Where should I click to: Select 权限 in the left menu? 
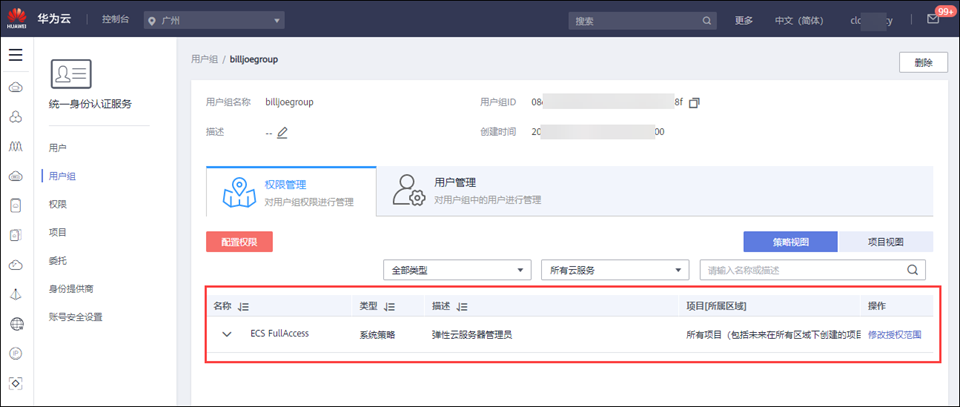[x=57, y=204]
